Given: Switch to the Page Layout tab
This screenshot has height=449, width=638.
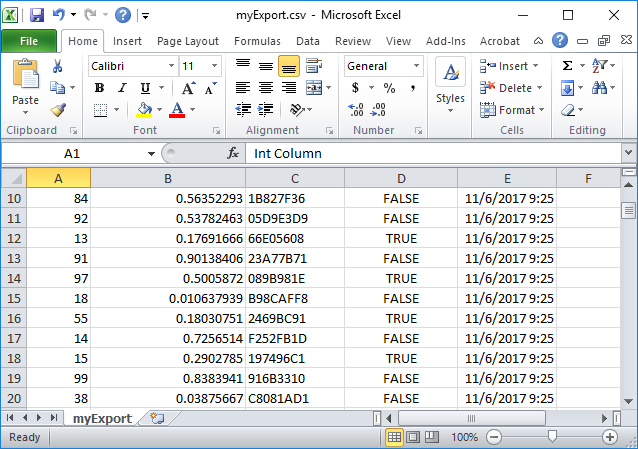Looking at the screenshot, I should (x=188, y=41).
